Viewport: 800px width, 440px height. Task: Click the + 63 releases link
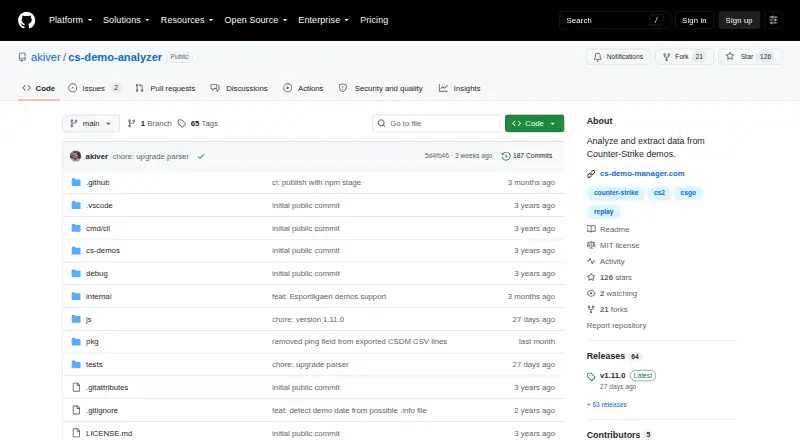(607, 405)
